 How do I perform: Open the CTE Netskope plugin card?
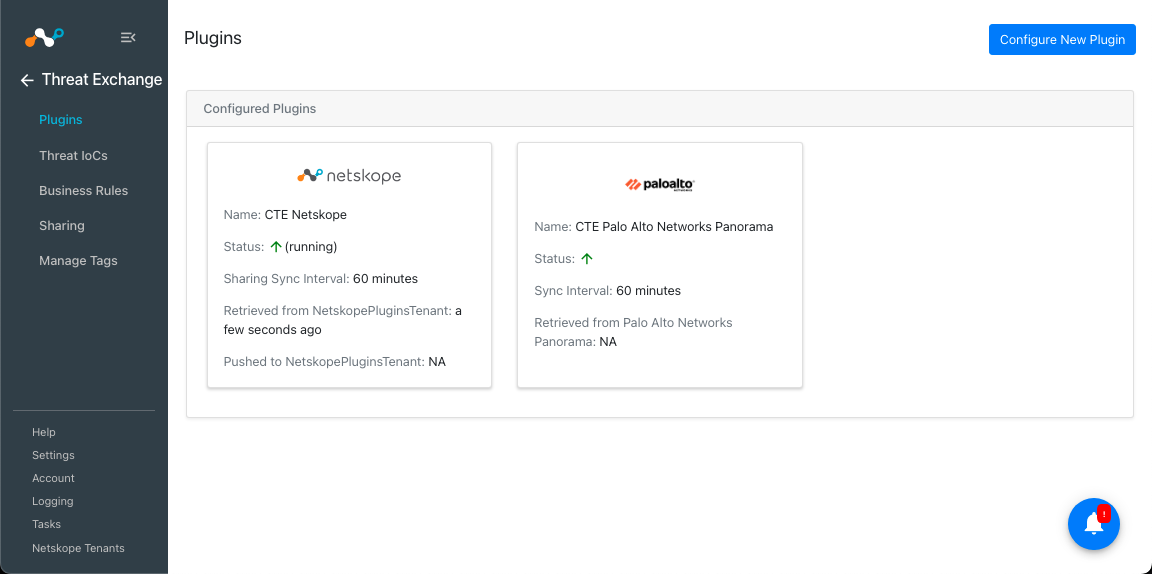tap(350, 265)
